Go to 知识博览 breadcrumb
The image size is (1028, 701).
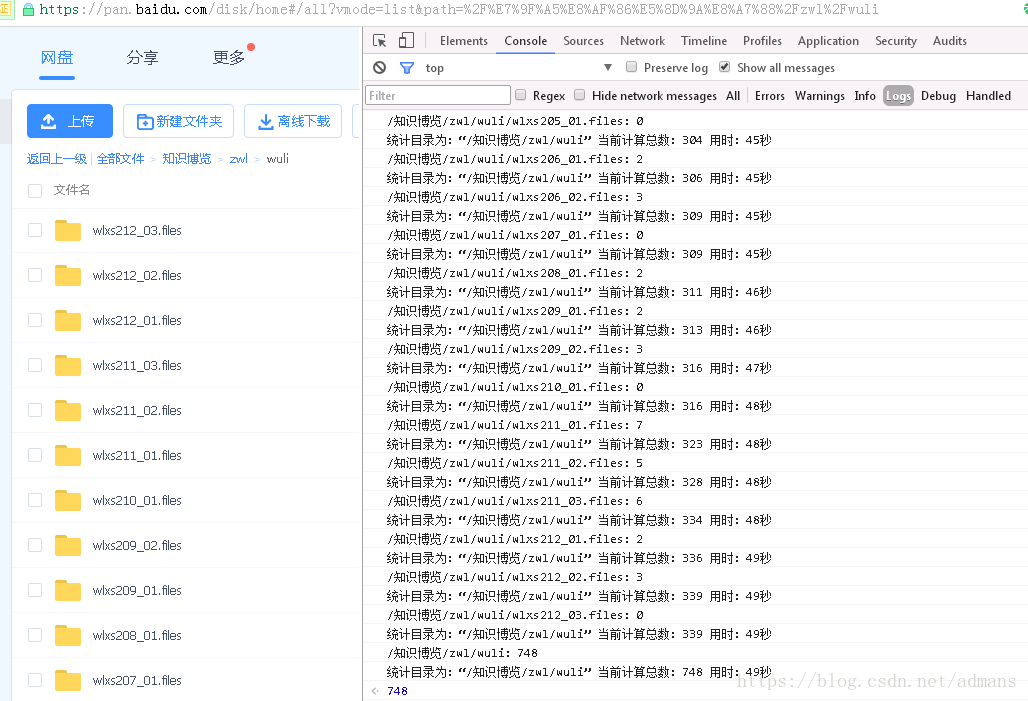pos(187,159)
